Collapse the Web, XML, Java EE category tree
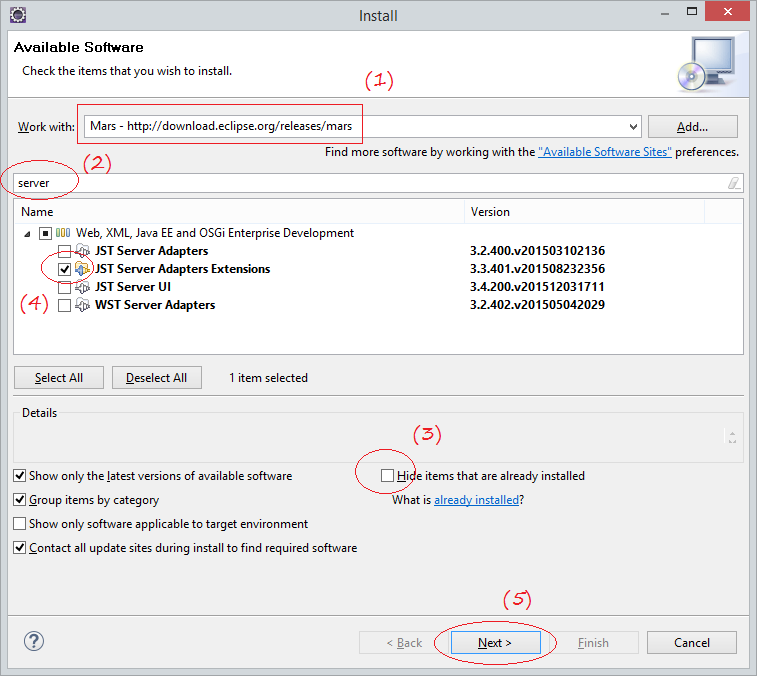The image size is (757, 676). pos(28,234)
